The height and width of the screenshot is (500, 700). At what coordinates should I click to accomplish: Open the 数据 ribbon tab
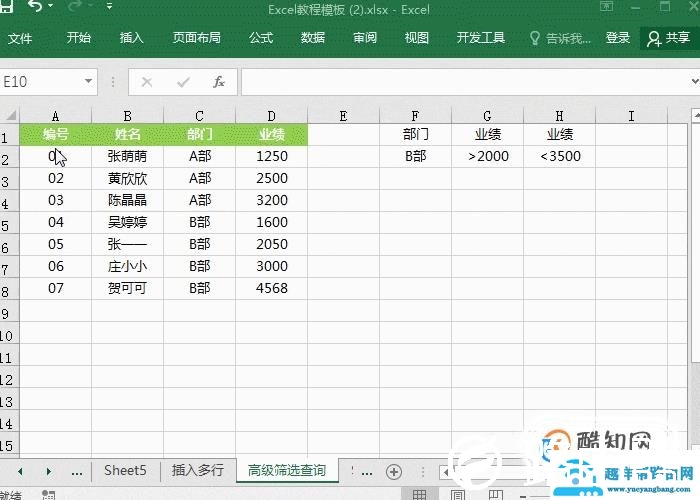pos(312,38)
